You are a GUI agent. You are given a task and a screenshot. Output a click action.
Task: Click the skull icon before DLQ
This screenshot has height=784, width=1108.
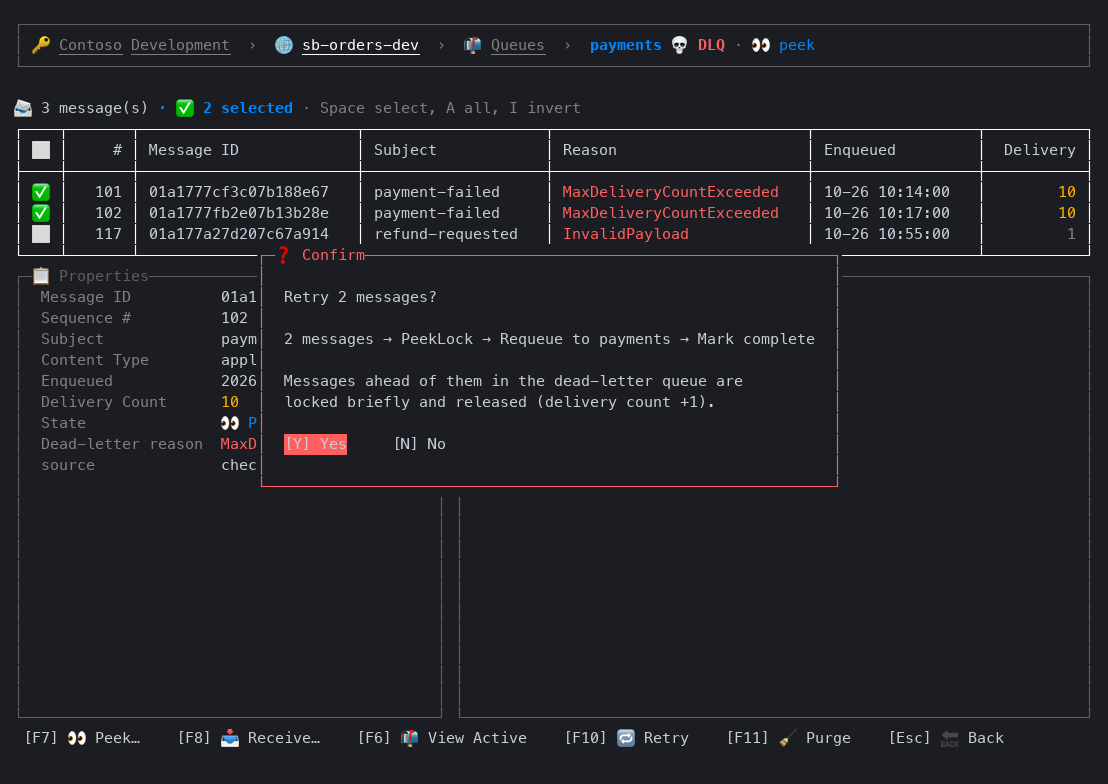(x=679, y=45)
